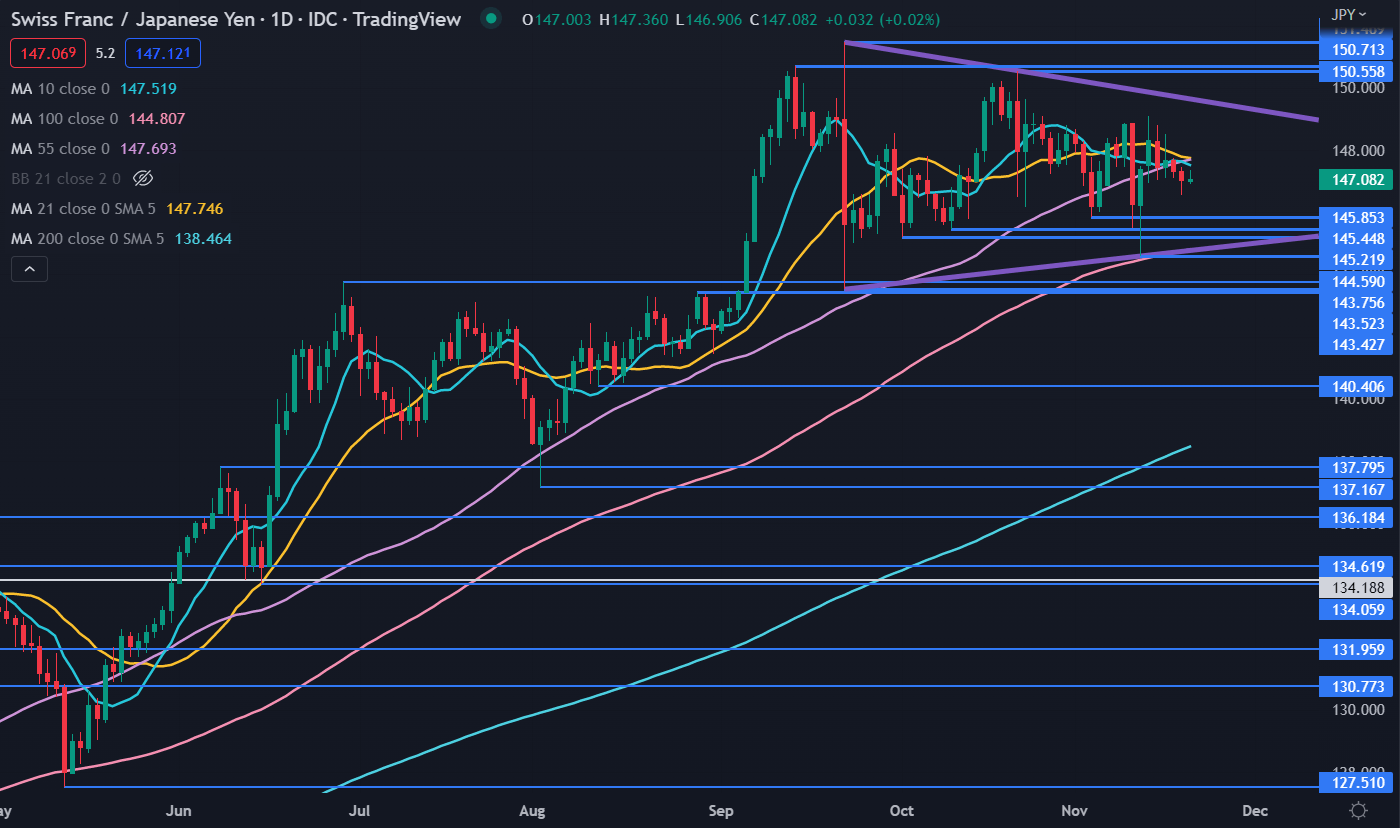Click the 137.795 price label

point(1358,468)
